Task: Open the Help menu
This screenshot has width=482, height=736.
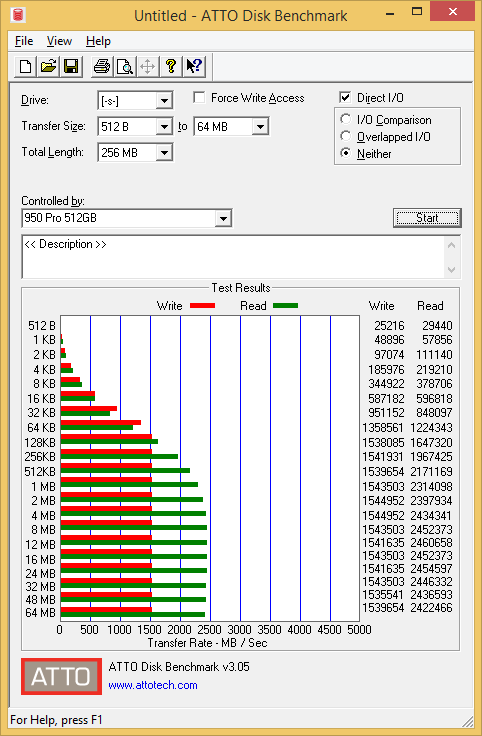Action: point(98,41)
